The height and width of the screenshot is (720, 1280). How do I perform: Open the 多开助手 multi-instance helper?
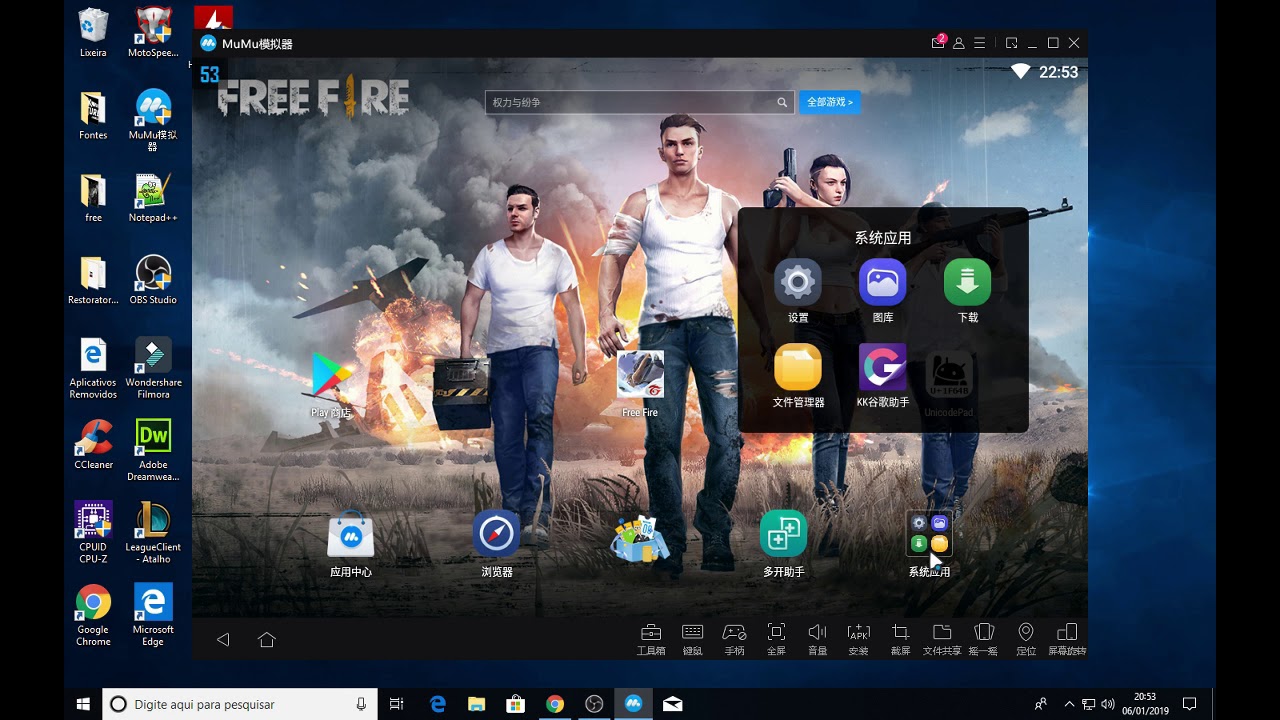point(783,543)
